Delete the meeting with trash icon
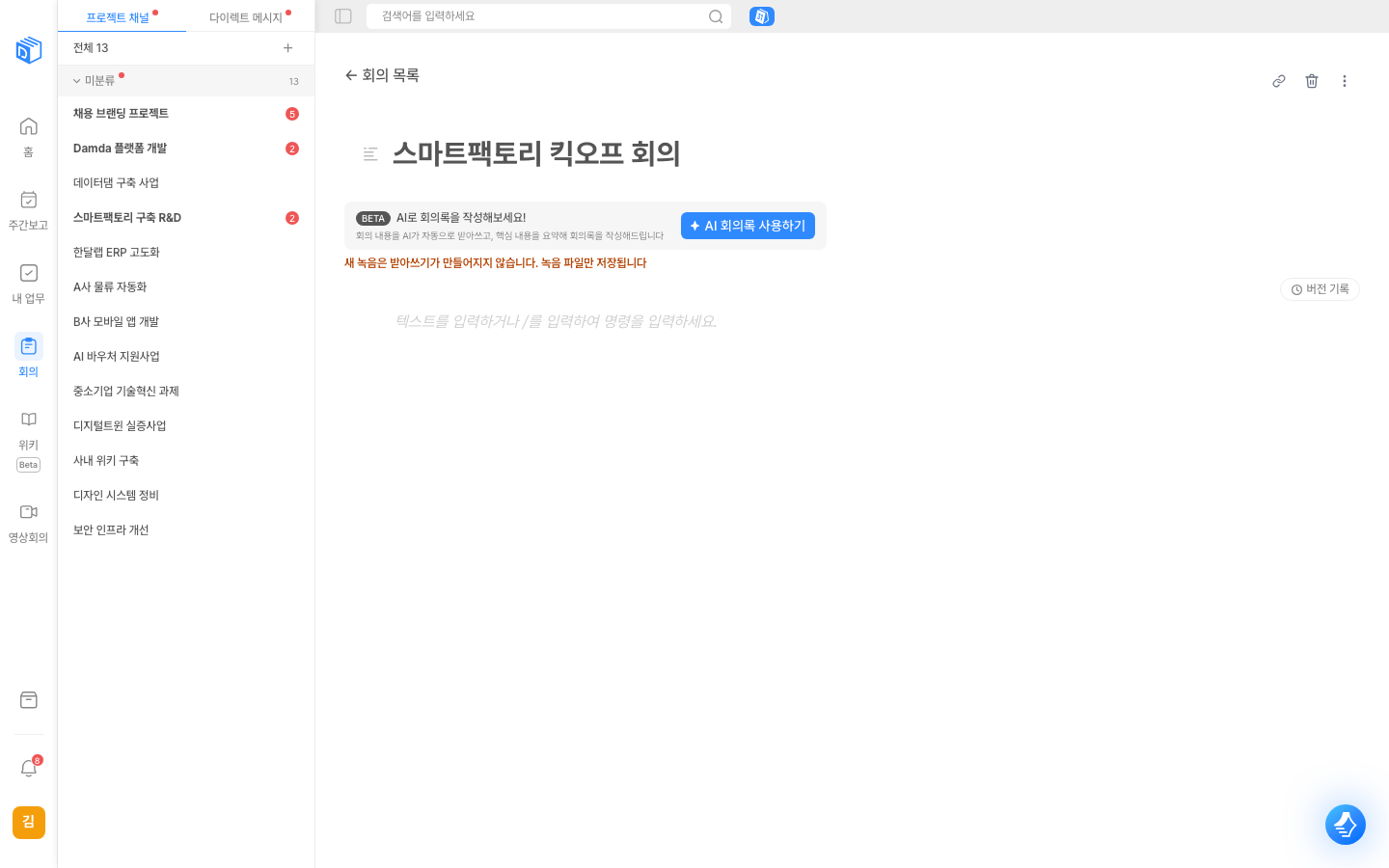The image size is (1389, 868). (1312, 81)
